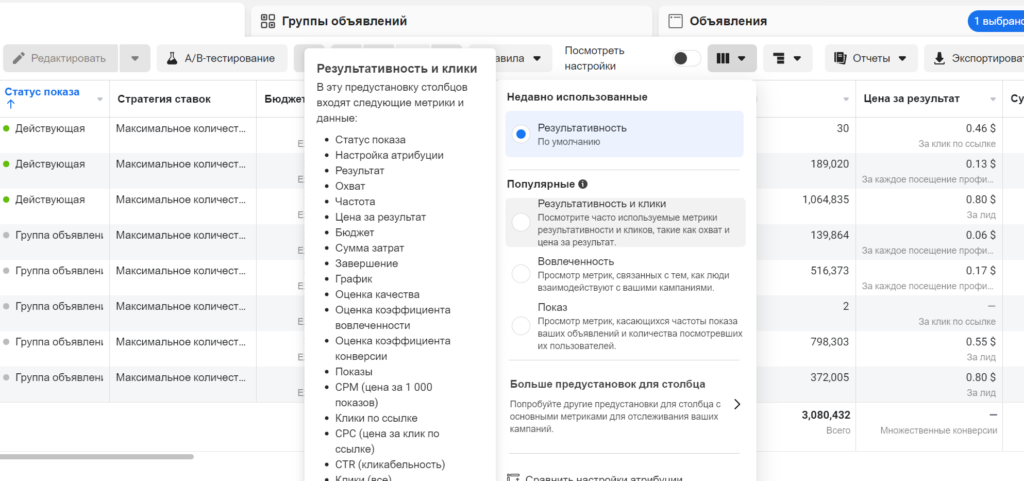Screen dimensions: 1024x481
Task: Click the Стратегия ставок column header
Action: (x=165, y=99)
